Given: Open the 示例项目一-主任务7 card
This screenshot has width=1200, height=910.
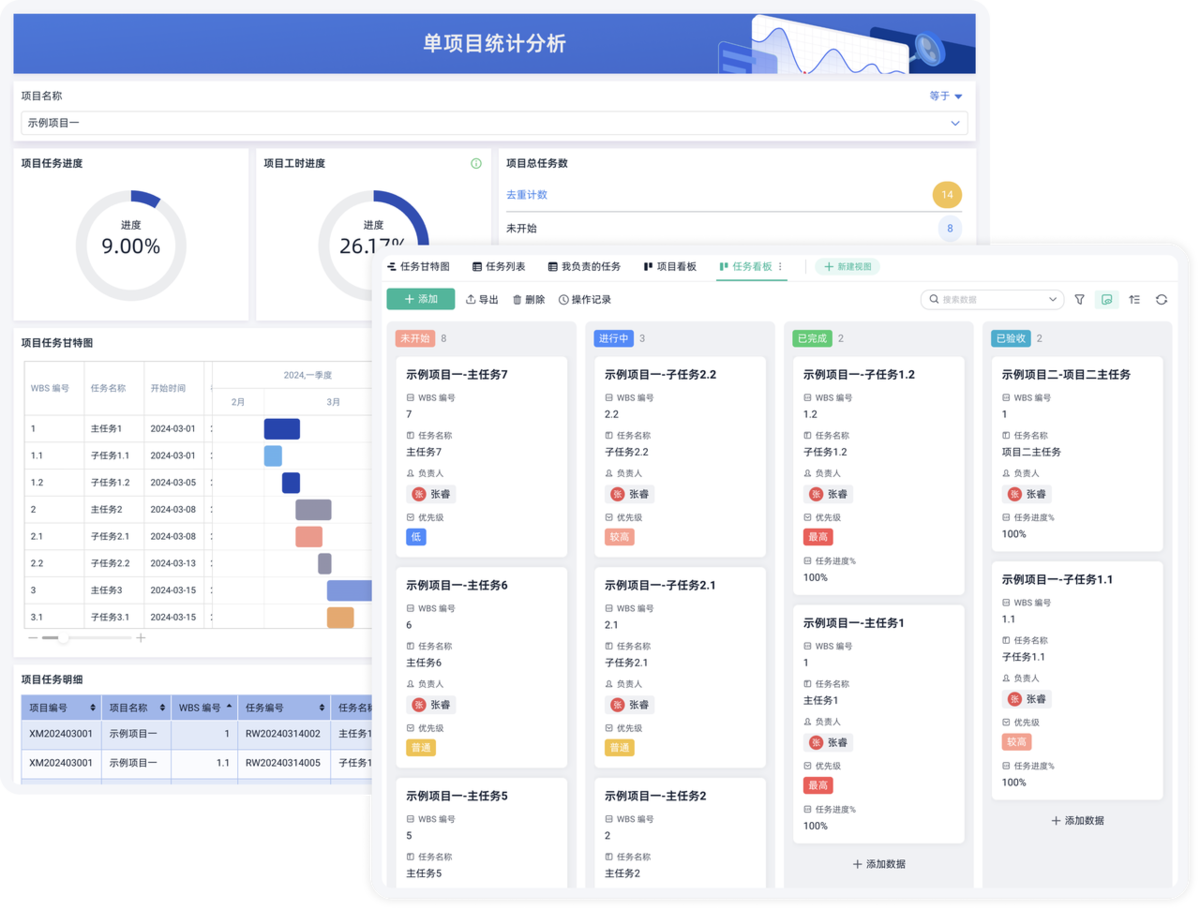Looking at the screenshot, I should pyautogui.click(x=481, y=457).
